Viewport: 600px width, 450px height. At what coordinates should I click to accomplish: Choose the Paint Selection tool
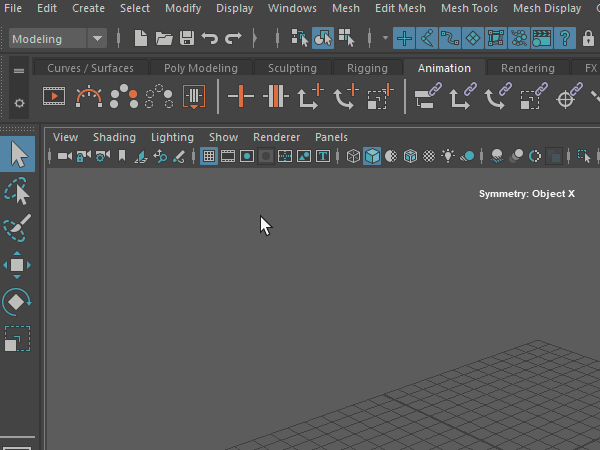click(x=18, y=229)
